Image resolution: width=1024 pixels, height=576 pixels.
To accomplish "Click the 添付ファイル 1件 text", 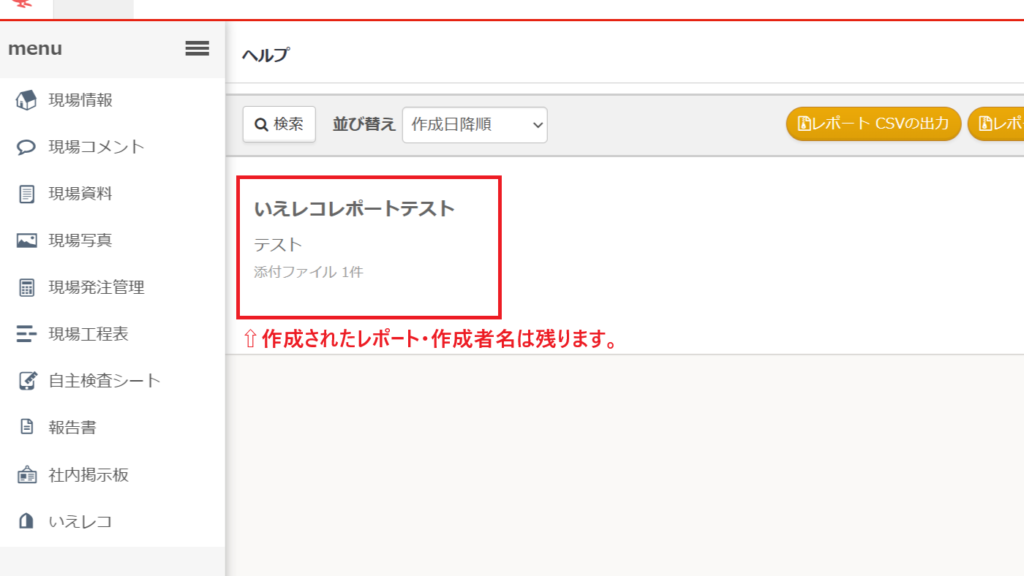I will [x=308, y=272].
